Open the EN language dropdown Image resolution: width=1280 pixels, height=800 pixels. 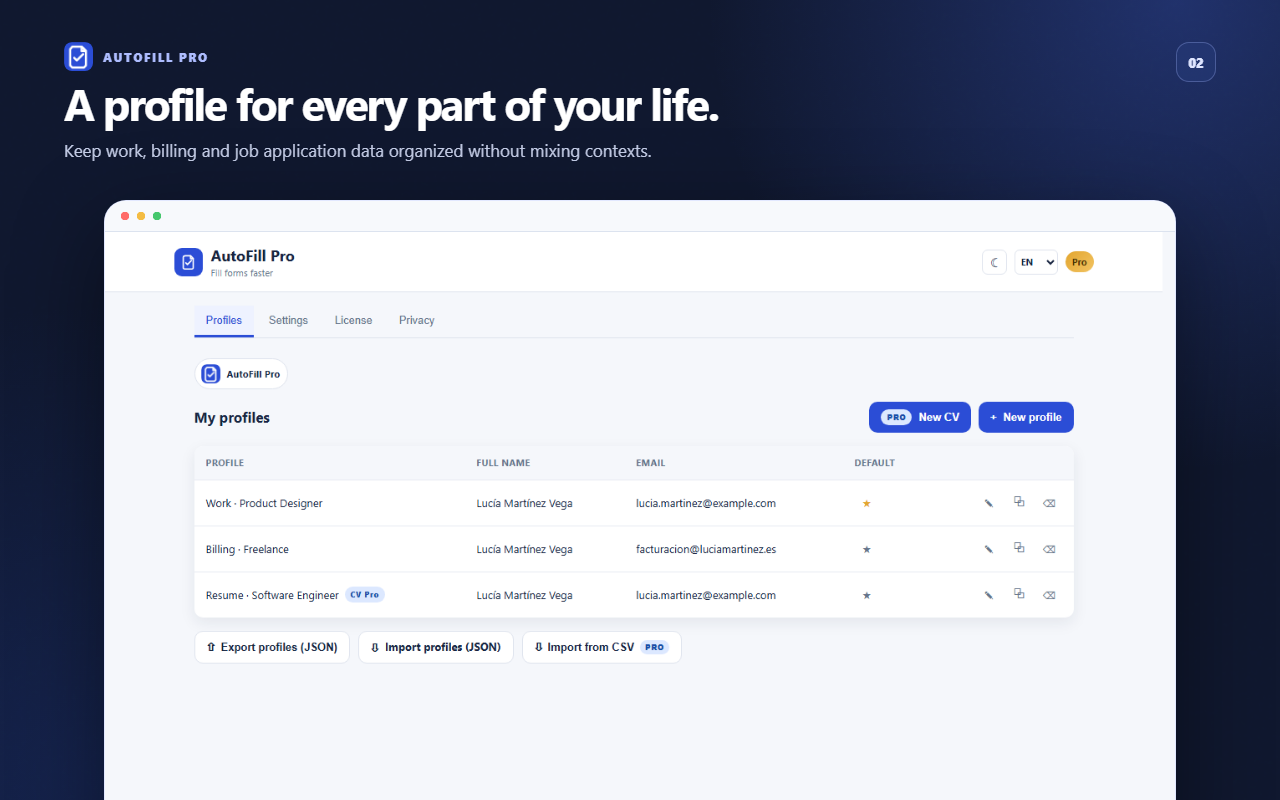pyautogui.click(x=1036, y=262)
